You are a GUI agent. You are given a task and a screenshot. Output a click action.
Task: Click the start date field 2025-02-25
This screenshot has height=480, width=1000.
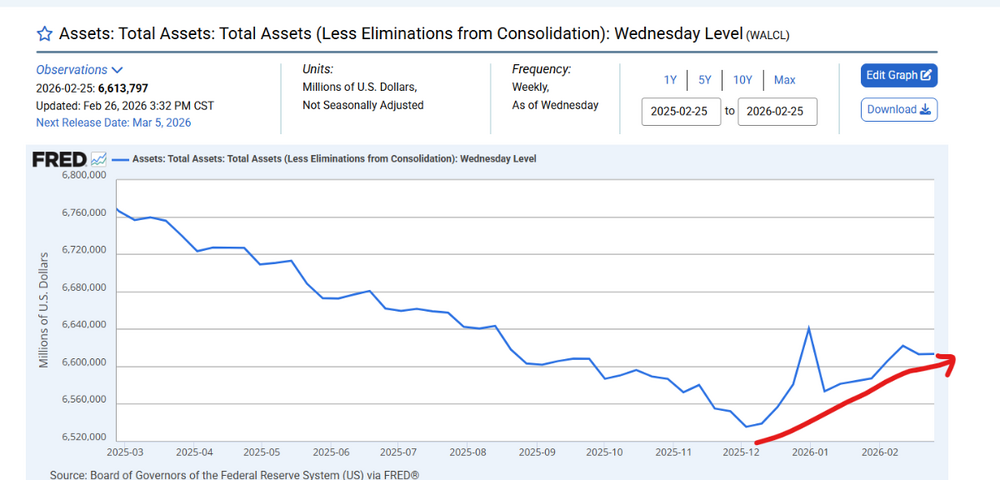pyautogui.click(x=680, y=112)
